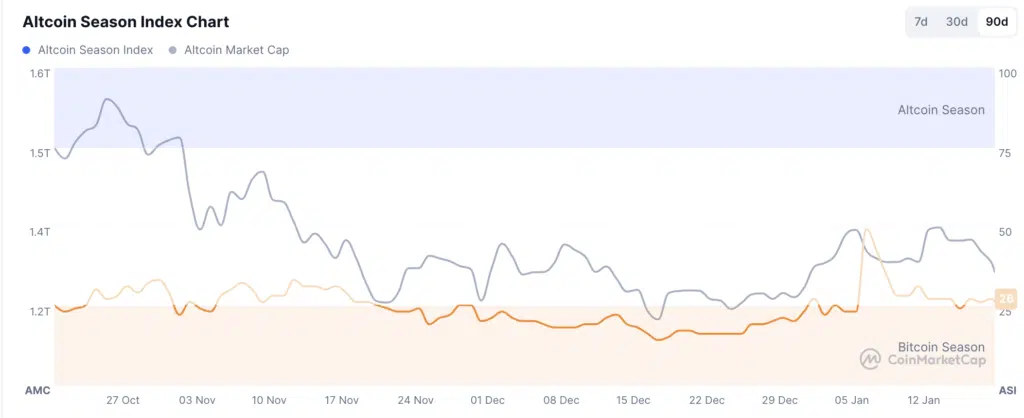Click the Bitcoin Season zone label
The image size is (1024, 418).
coord(940,347)
